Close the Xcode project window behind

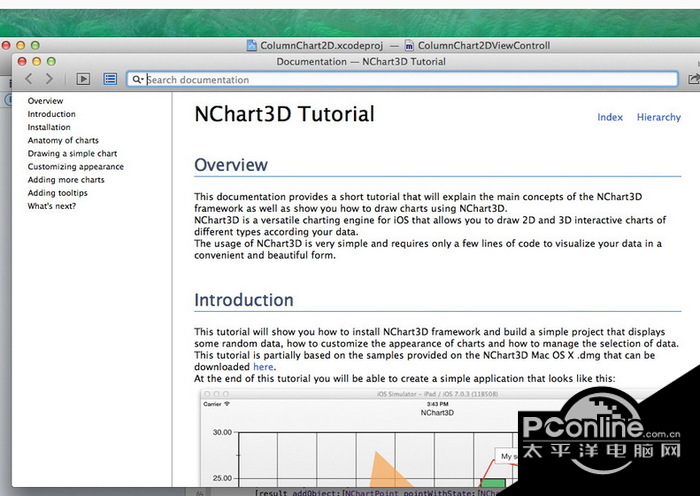(6, 45)
